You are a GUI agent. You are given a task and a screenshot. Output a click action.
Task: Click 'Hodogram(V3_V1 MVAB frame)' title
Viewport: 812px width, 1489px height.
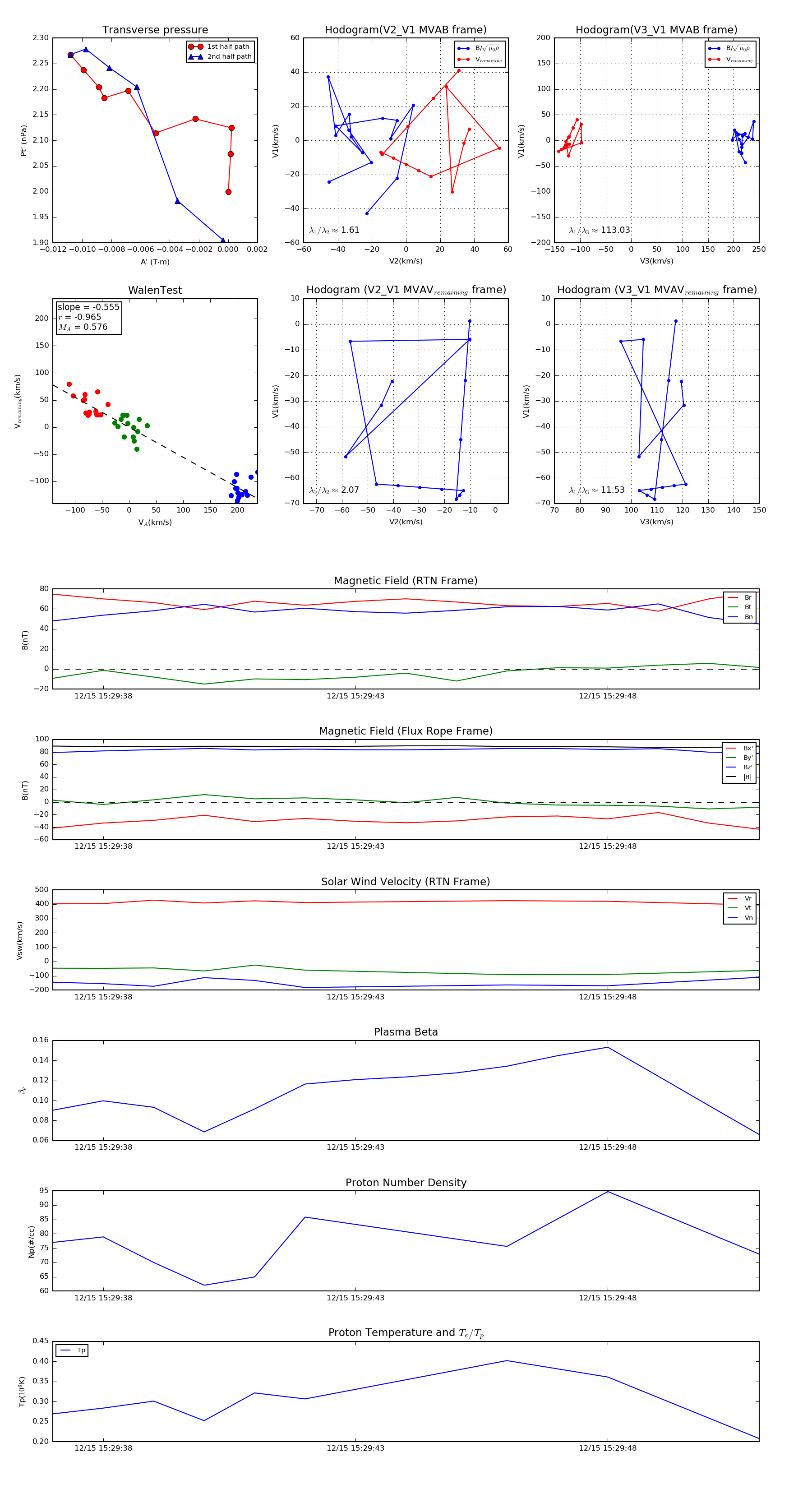(656, 30)
